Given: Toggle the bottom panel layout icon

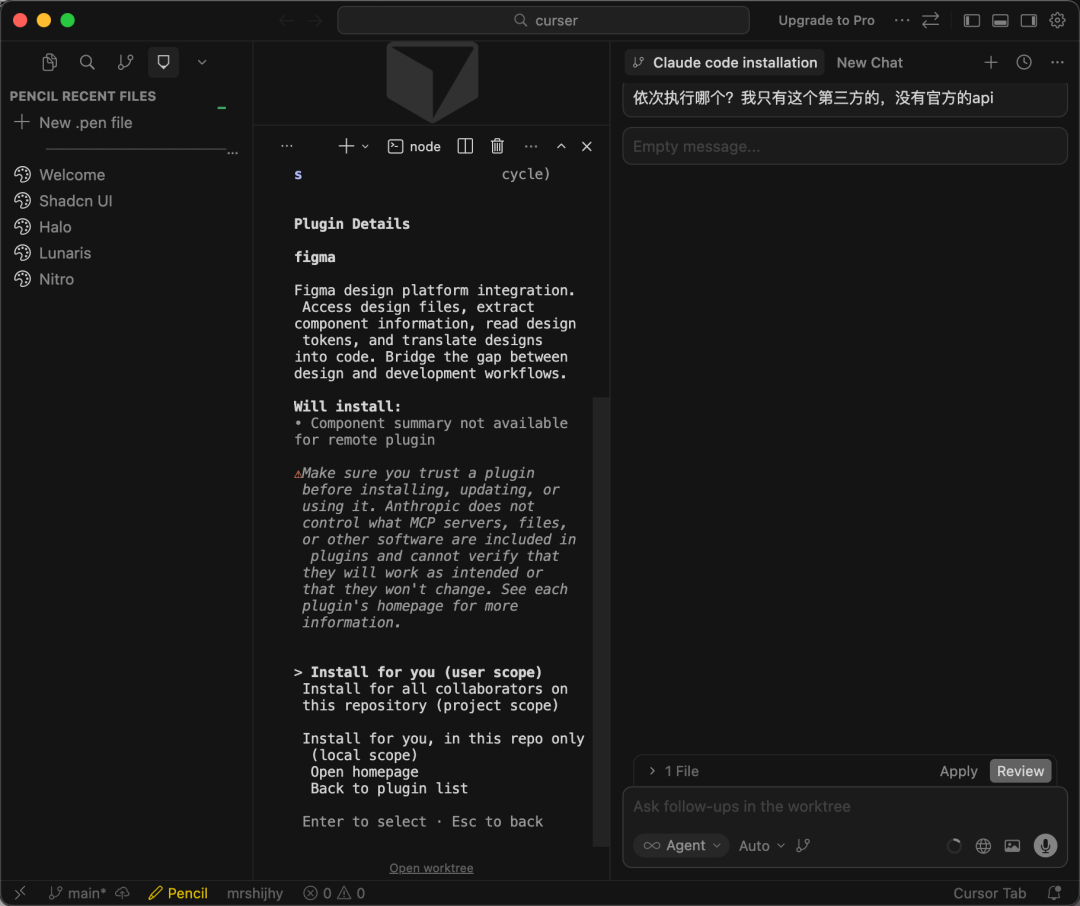Looking at the screenshot, I should tap(1000, 20).
